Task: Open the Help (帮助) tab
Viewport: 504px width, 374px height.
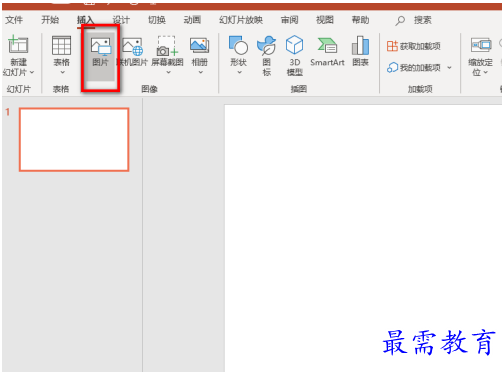Action: (360, 20)
